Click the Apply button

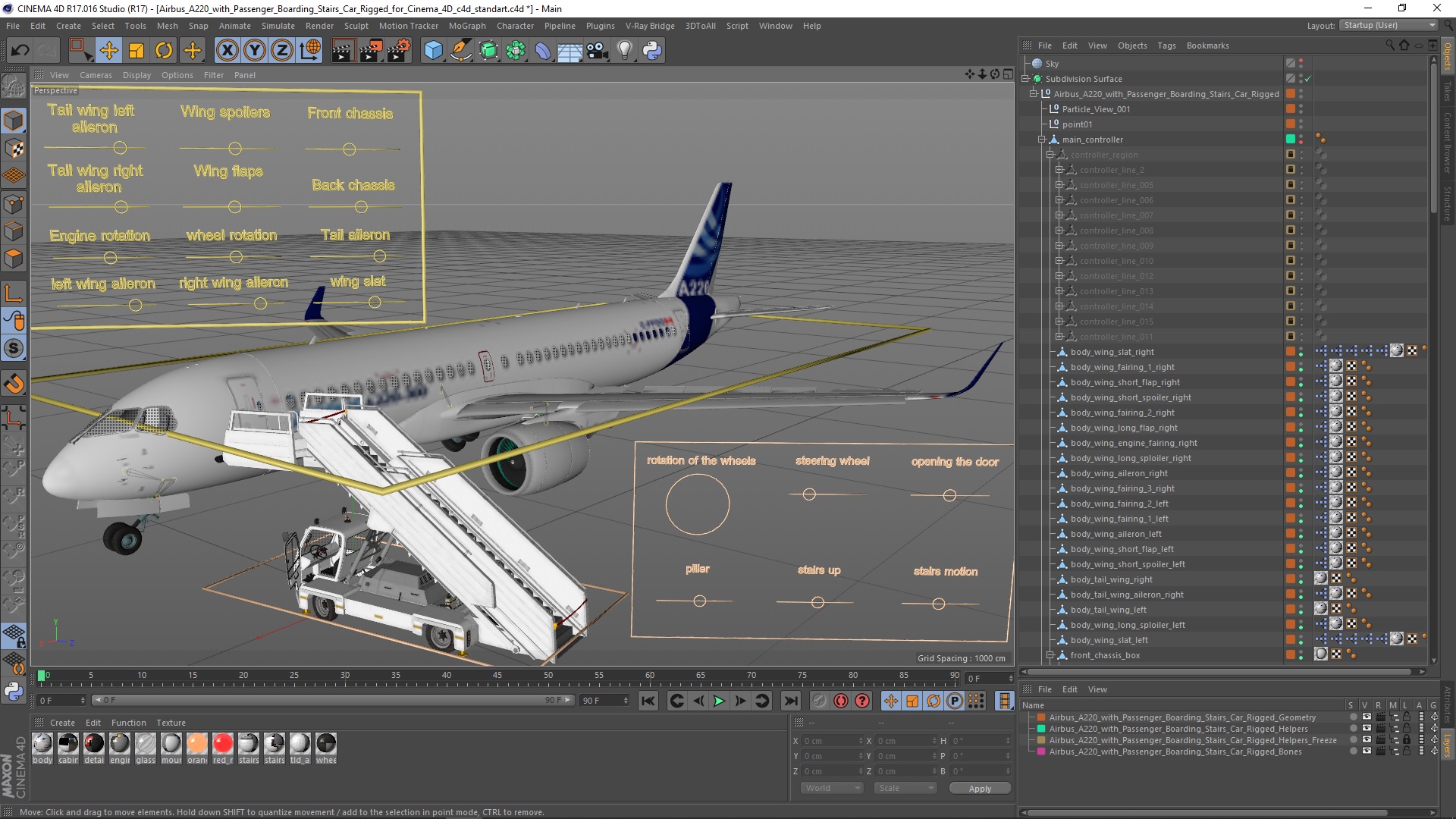pyautogui.click(x=980, y=789)
